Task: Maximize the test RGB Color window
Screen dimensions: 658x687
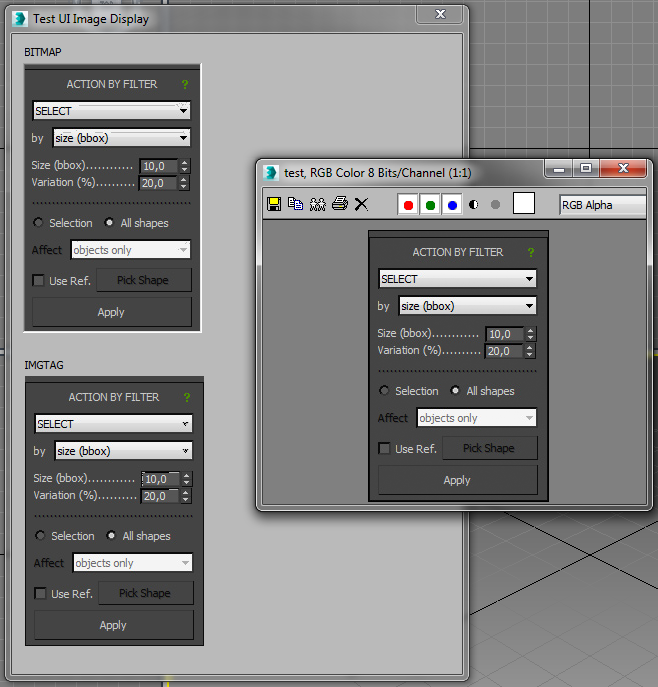Action: pos(586,168)
